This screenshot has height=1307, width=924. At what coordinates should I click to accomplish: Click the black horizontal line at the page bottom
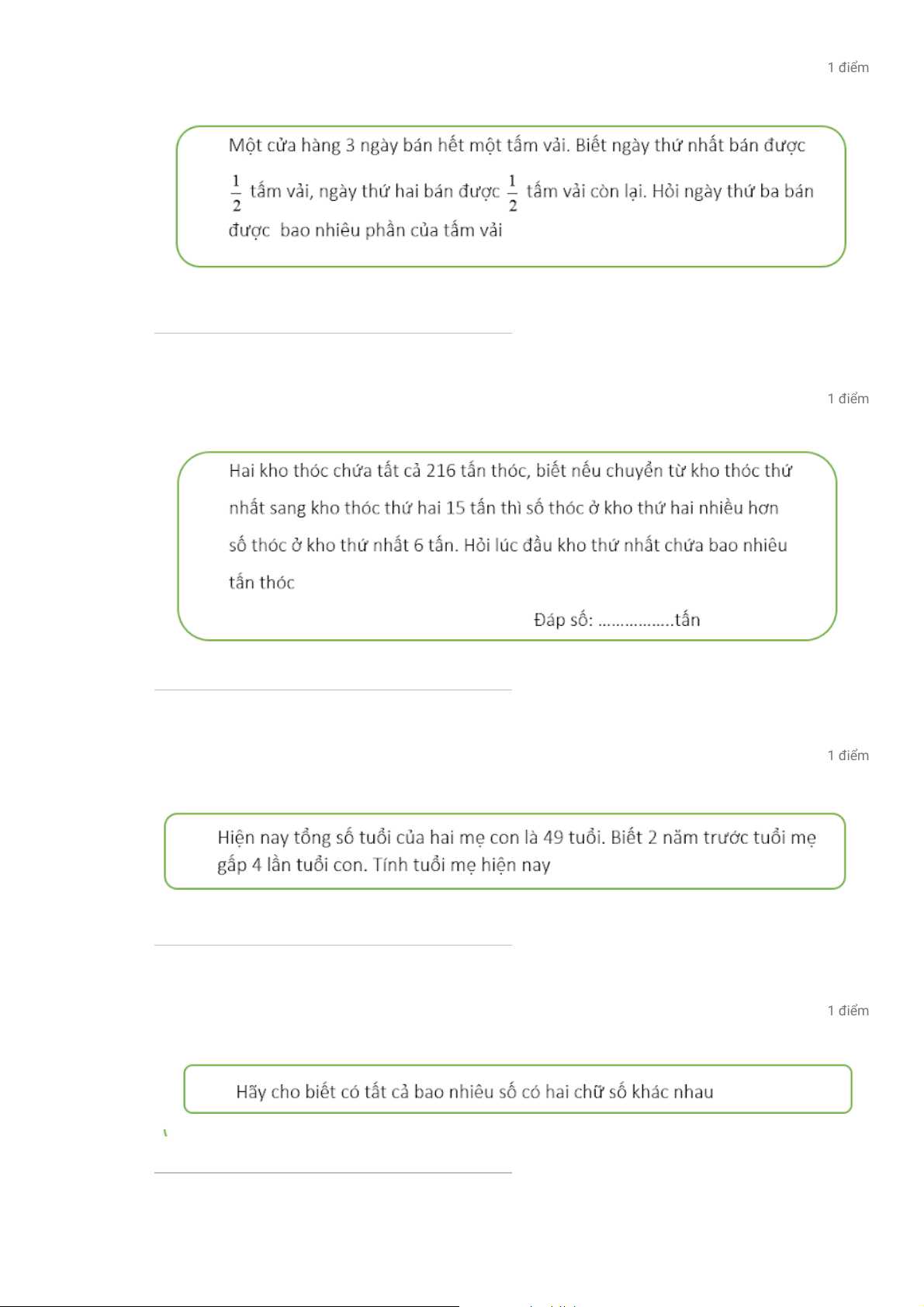click(230, 1305)
